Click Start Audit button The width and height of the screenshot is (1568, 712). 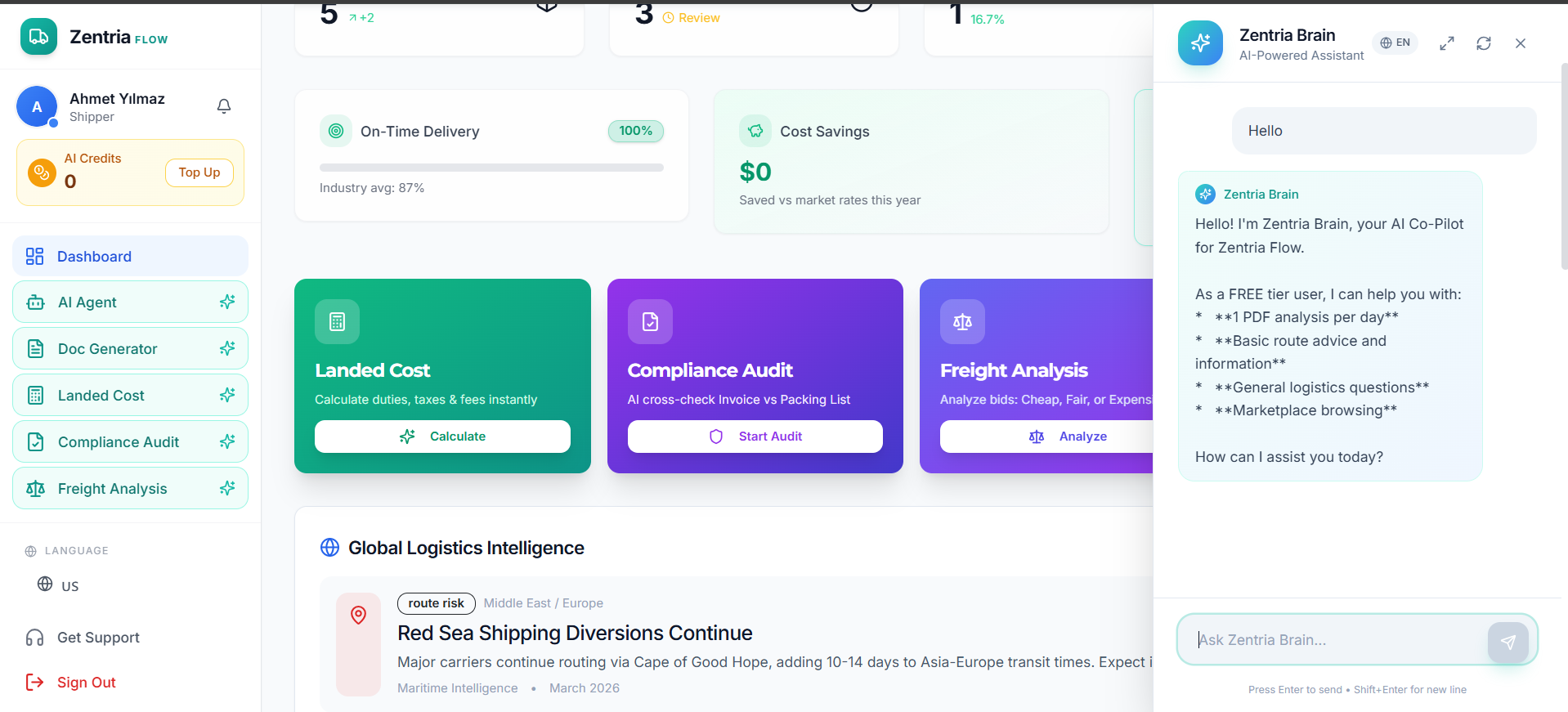click(755, 437)
